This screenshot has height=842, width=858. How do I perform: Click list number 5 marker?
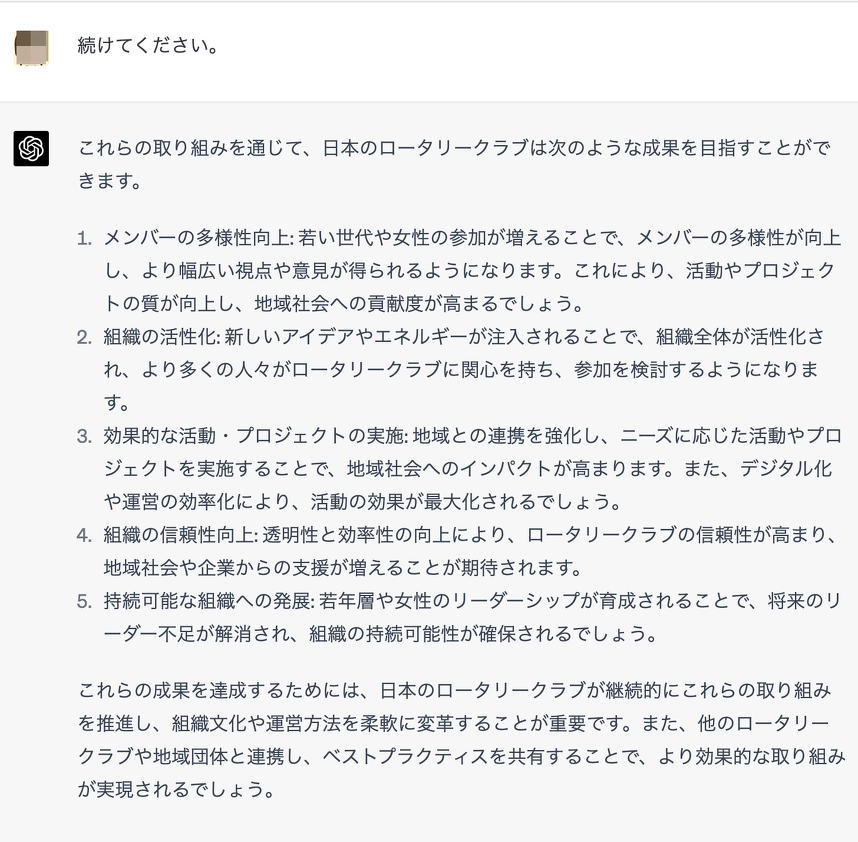pos(85,601)
